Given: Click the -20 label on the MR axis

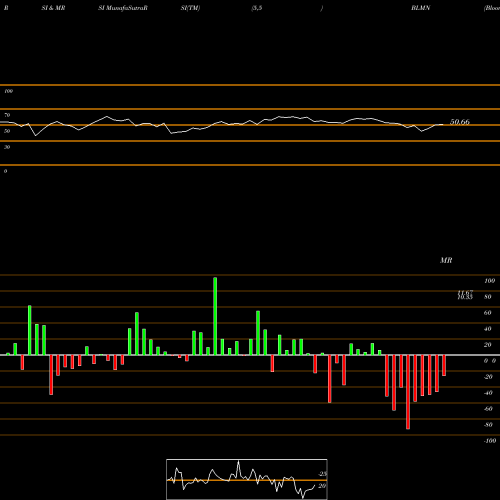Looking at the screenshot, I should [x=488, y=377].
